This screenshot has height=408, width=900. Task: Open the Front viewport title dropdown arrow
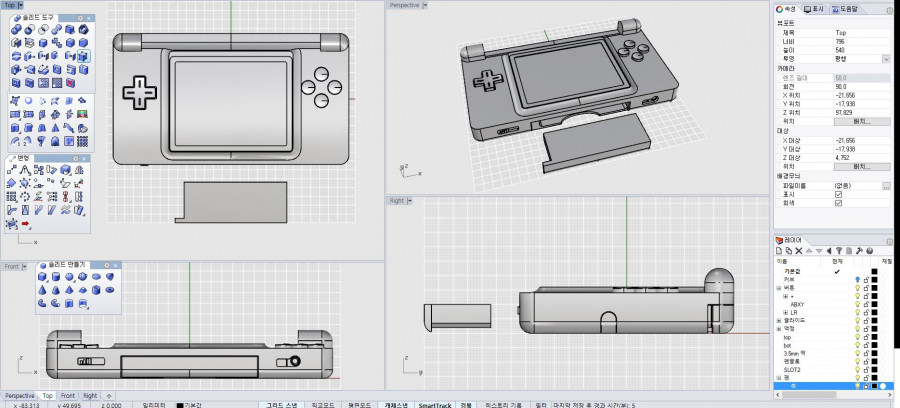(x=25, y=266)
